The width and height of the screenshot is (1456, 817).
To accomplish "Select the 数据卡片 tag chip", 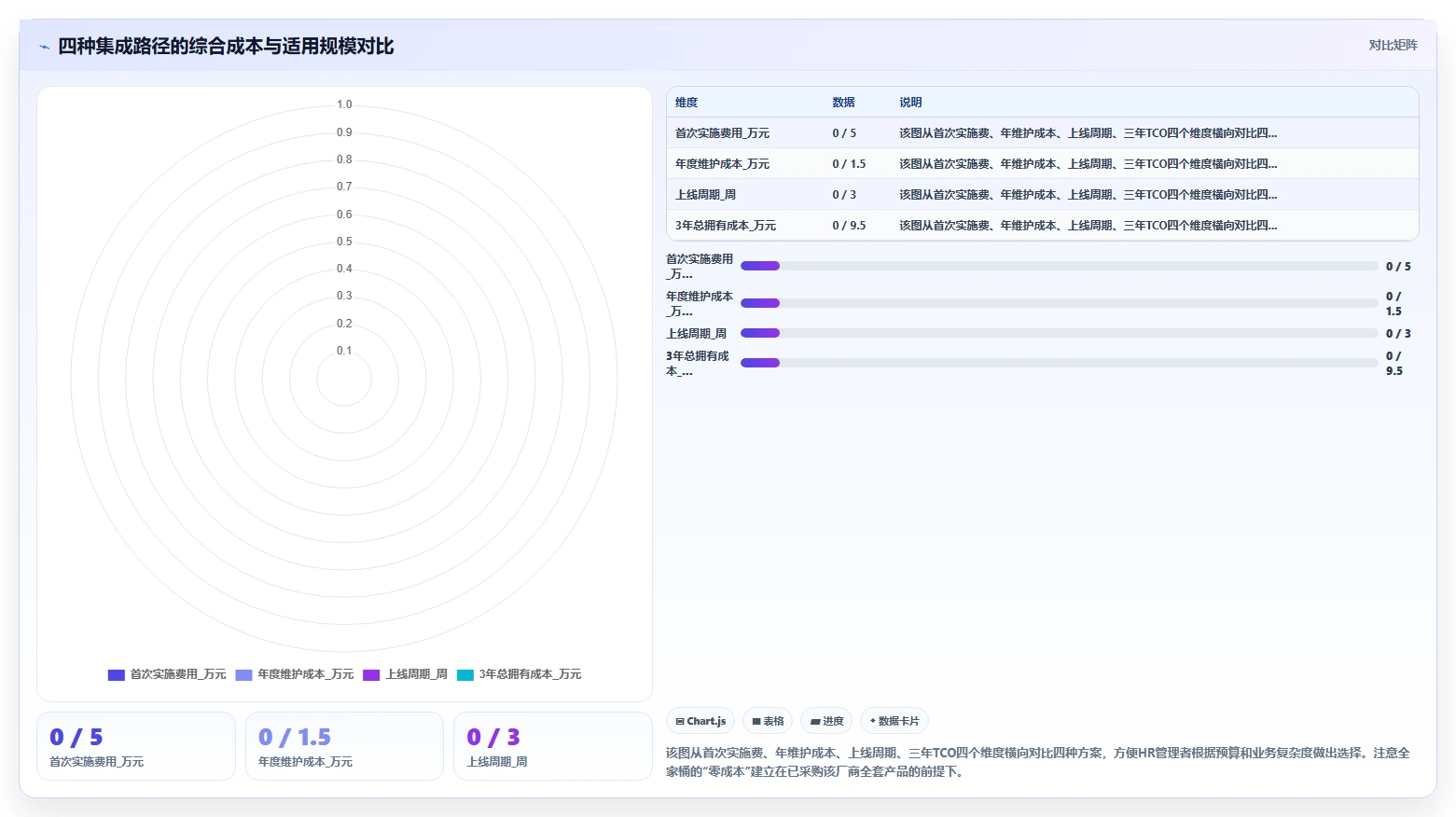I will pos(894,721).
